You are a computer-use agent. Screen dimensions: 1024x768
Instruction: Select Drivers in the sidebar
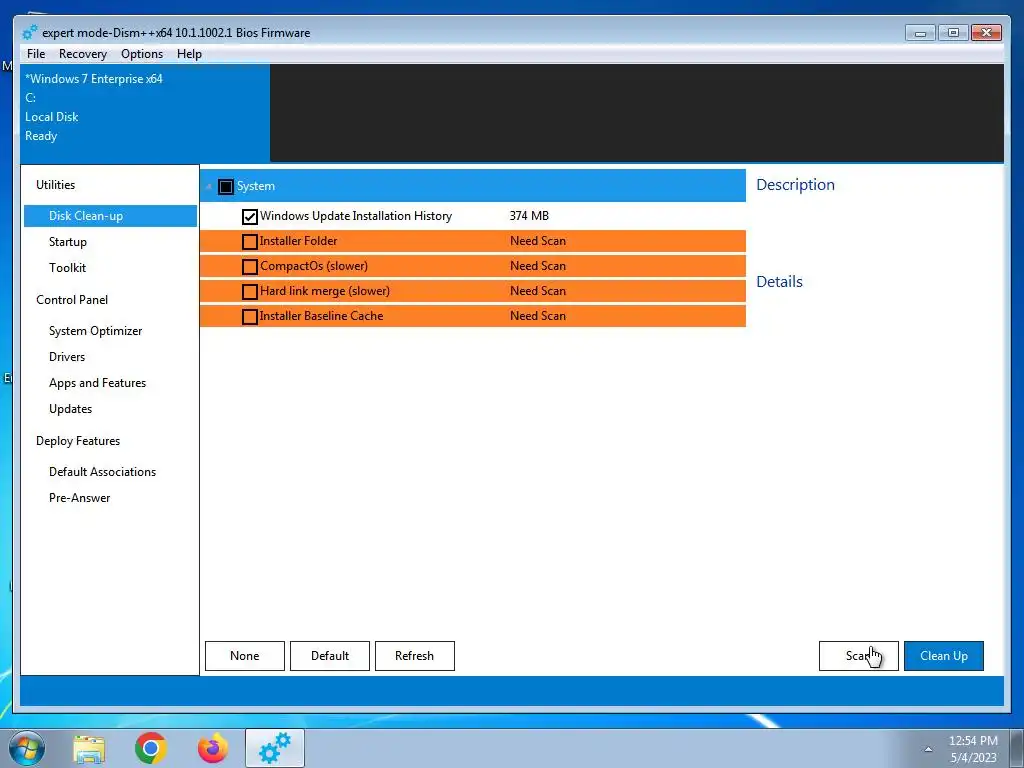point(67,357)
